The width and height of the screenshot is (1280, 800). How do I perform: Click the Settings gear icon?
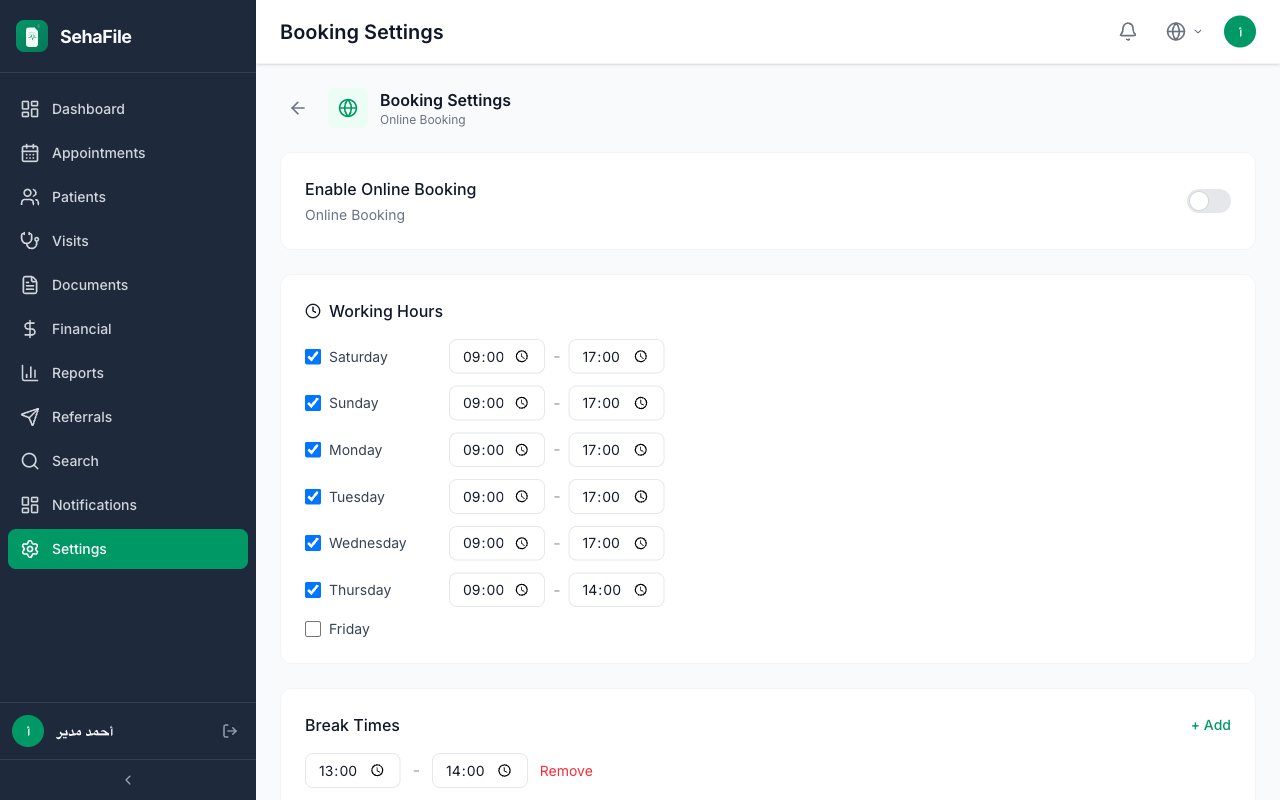point(30,549)
